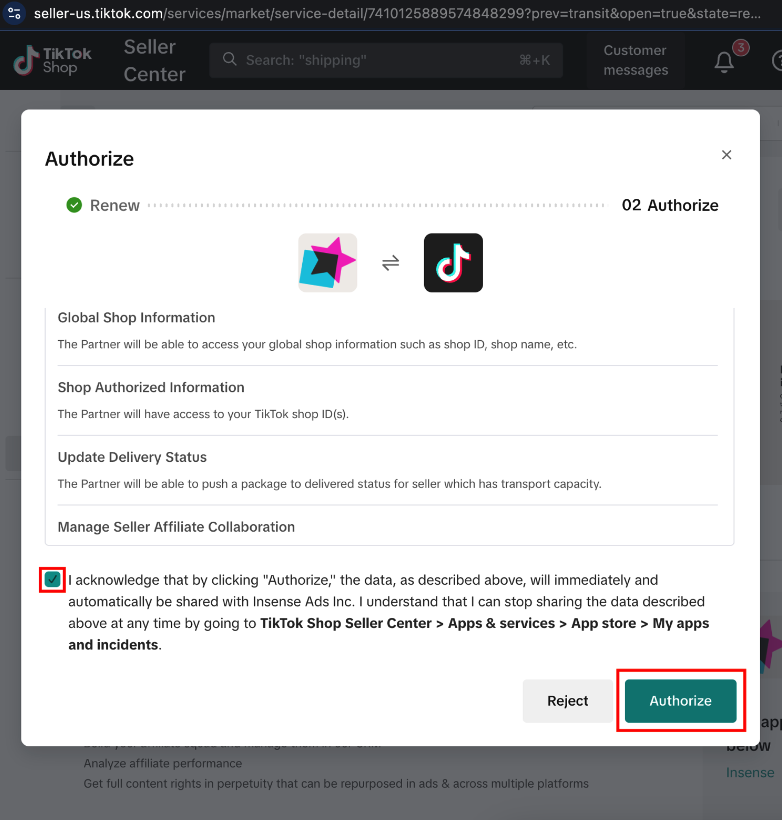The height and width of the screenshot is (820, 782).
Task: Click the Insense link behind dialog
Action: click(x=750, y=772)
